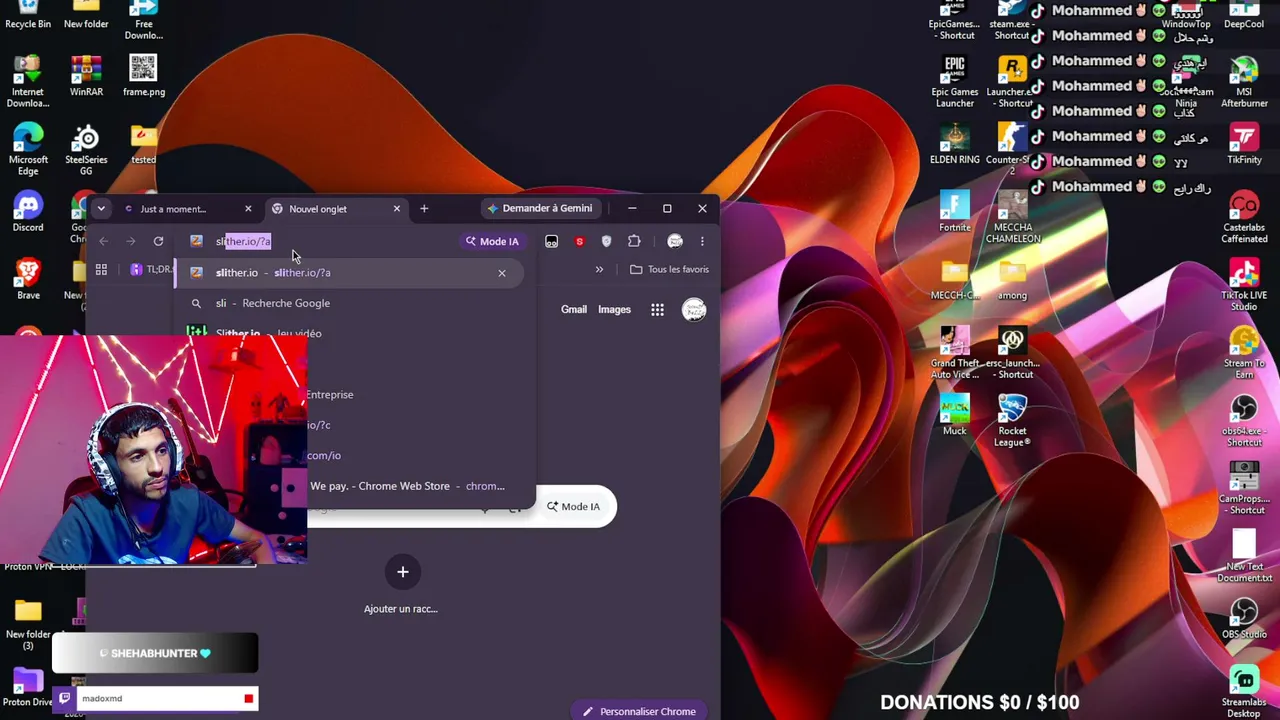The height and width of the screenshot is (720, 1280).
Task: Open the Chrome apps grid in bookmarks bar
Action: point(101,269)
